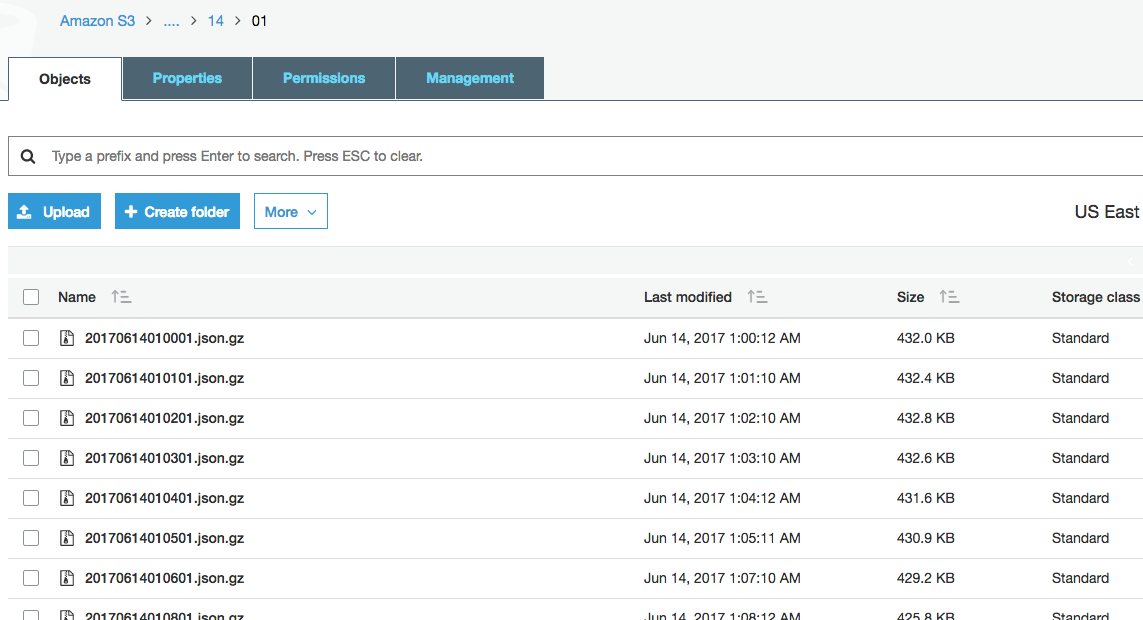Image resolution: width=1143 pixels, height=620 pixels.
Task: Switch to the Properties tab
Action: pos(187,78)
